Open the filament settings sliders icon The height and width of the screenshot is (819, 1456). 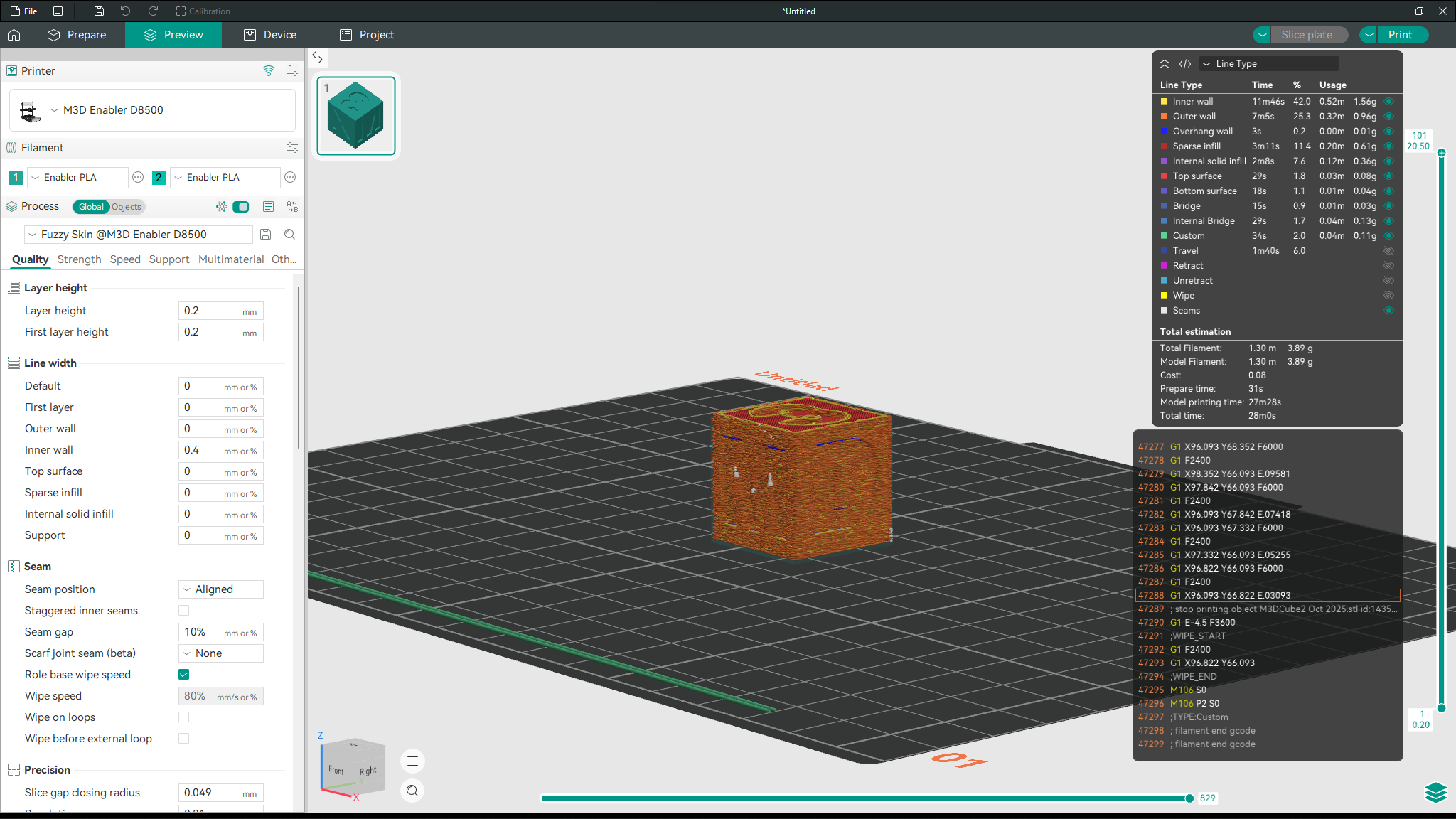292,147
